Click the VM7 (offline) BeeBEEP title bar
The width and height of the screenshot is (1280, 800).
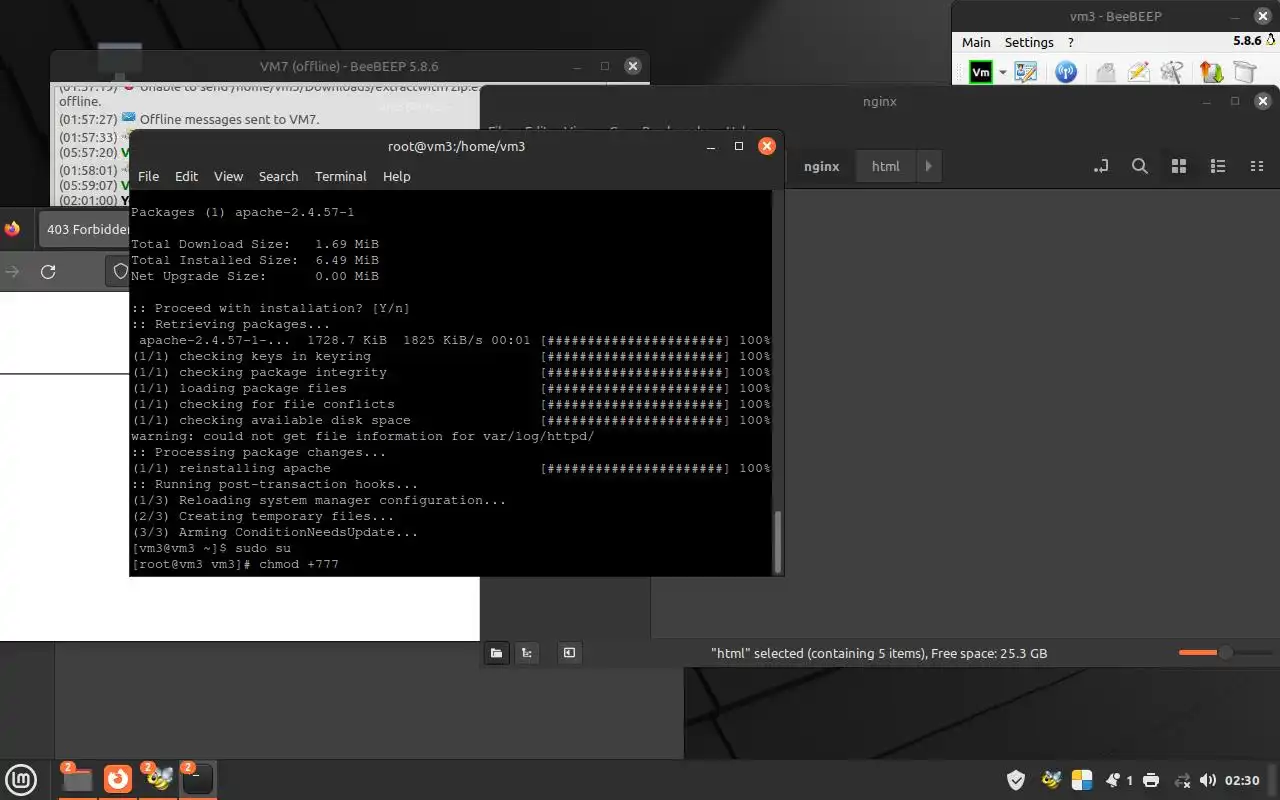(349, 66)
